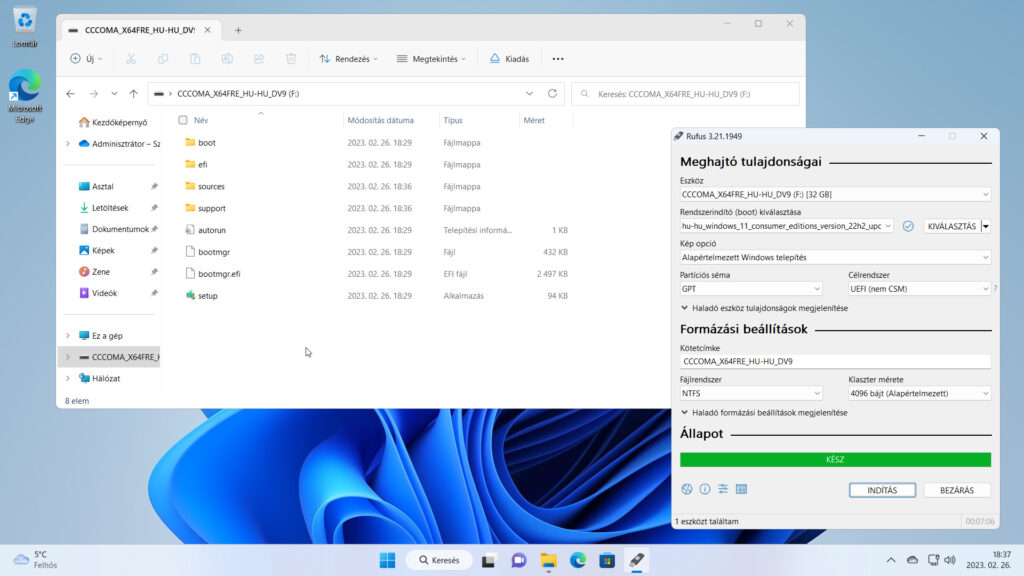Viewport: 1024px width, 576px height.
Task: Expand Hálózat tree node
Action: pyautogui.click(x=68, y=378)
